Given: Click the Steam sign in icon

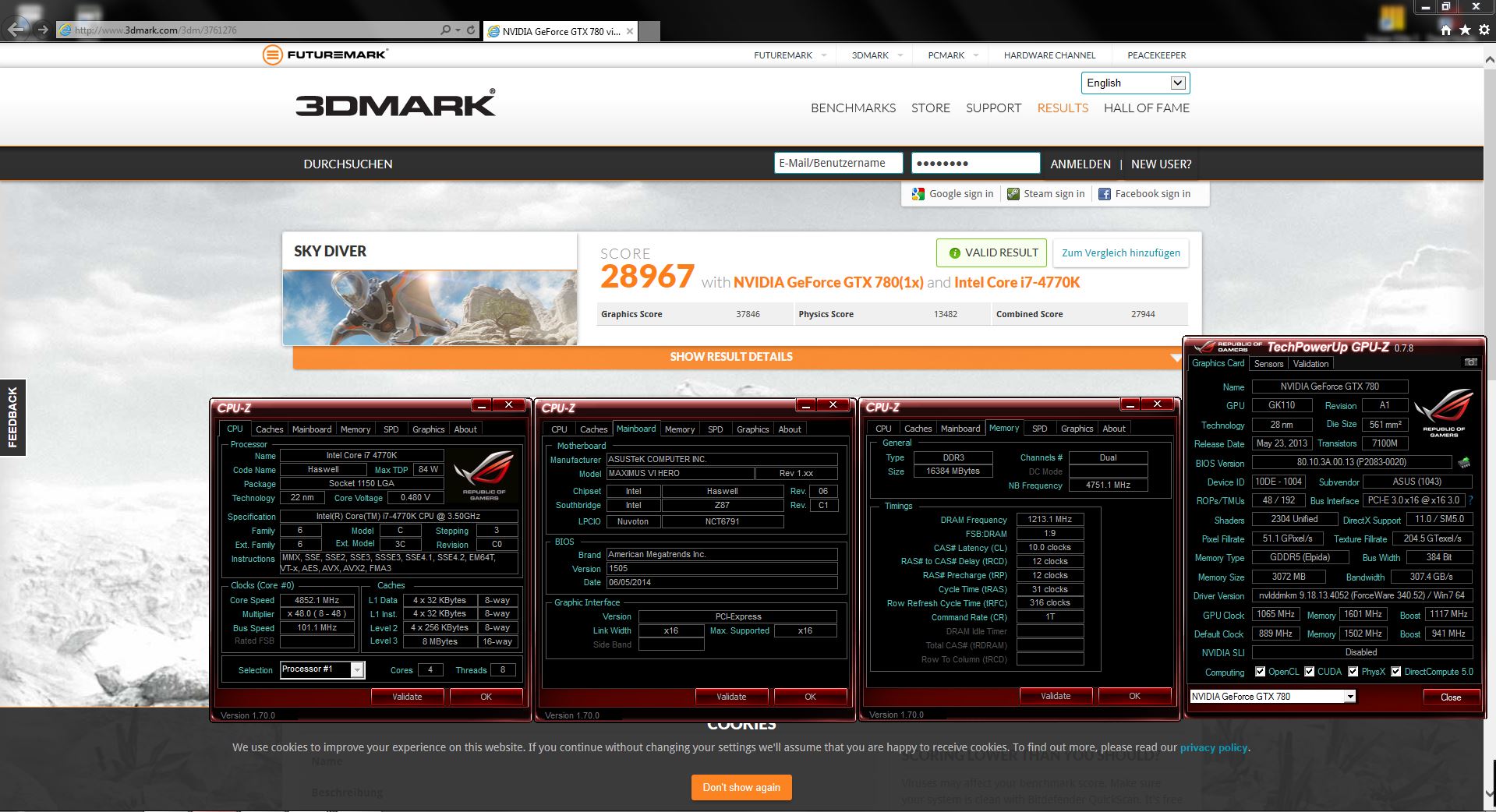Looking at the screenshot, I should 1013,194.
